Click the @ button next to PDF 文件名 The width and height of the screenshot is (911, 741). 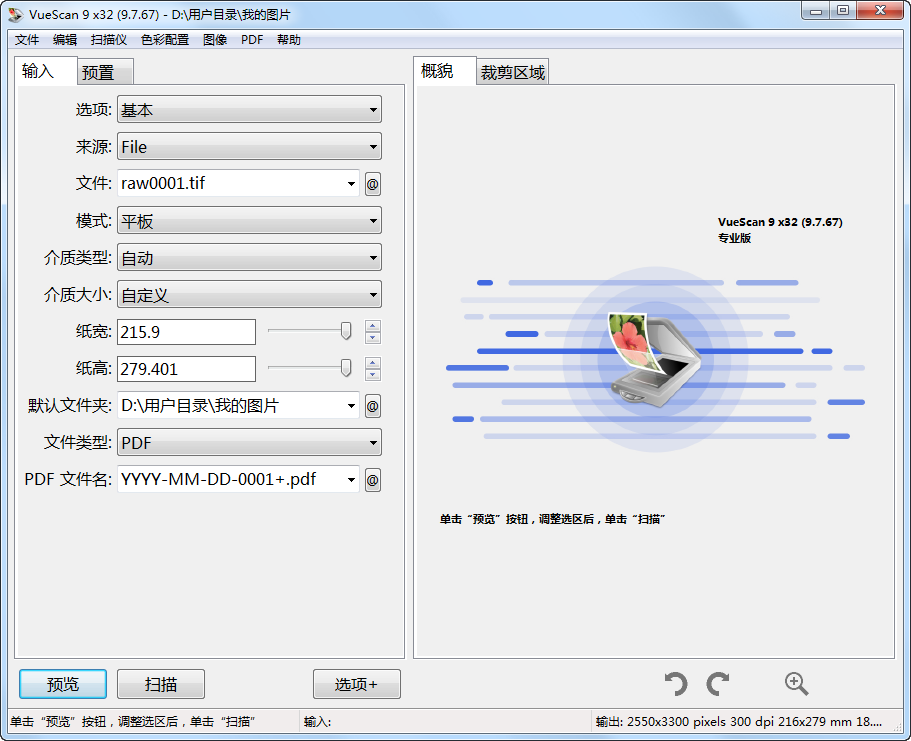click(372, 480)
